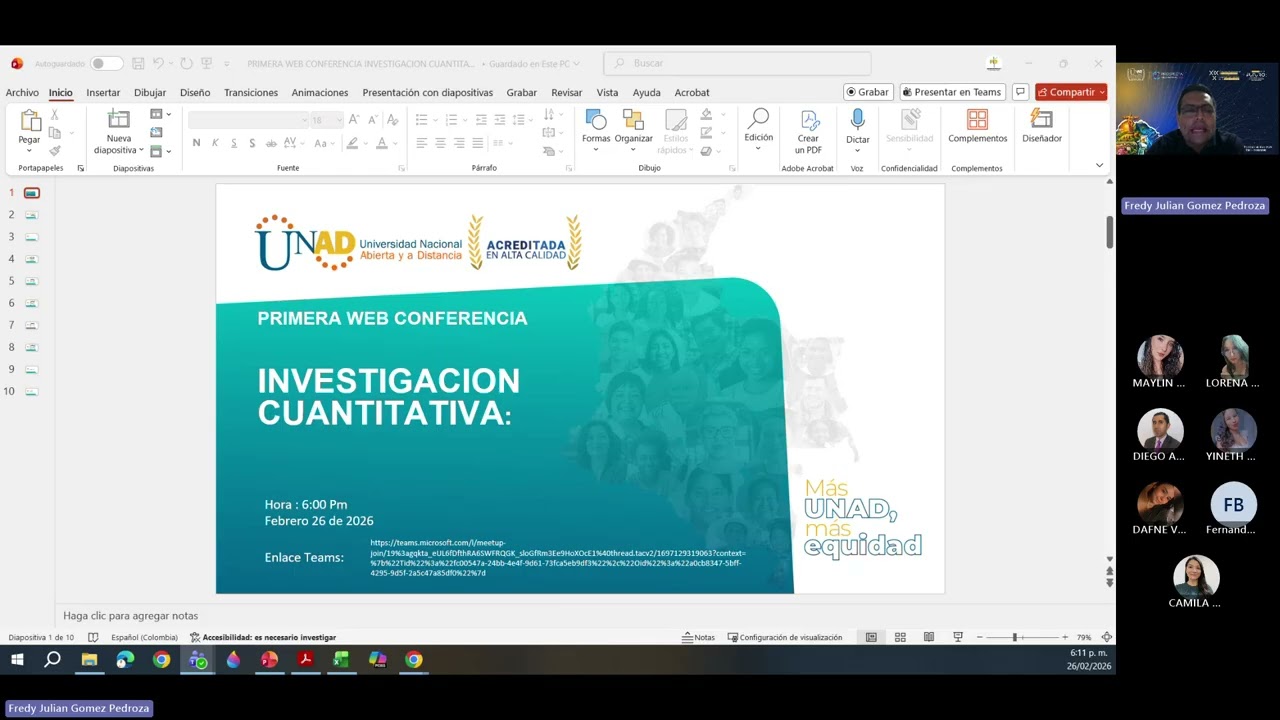The image size is (1280, 720).
Task: Click the comments speech bubble icon
Action: [x=1020, y=92]
